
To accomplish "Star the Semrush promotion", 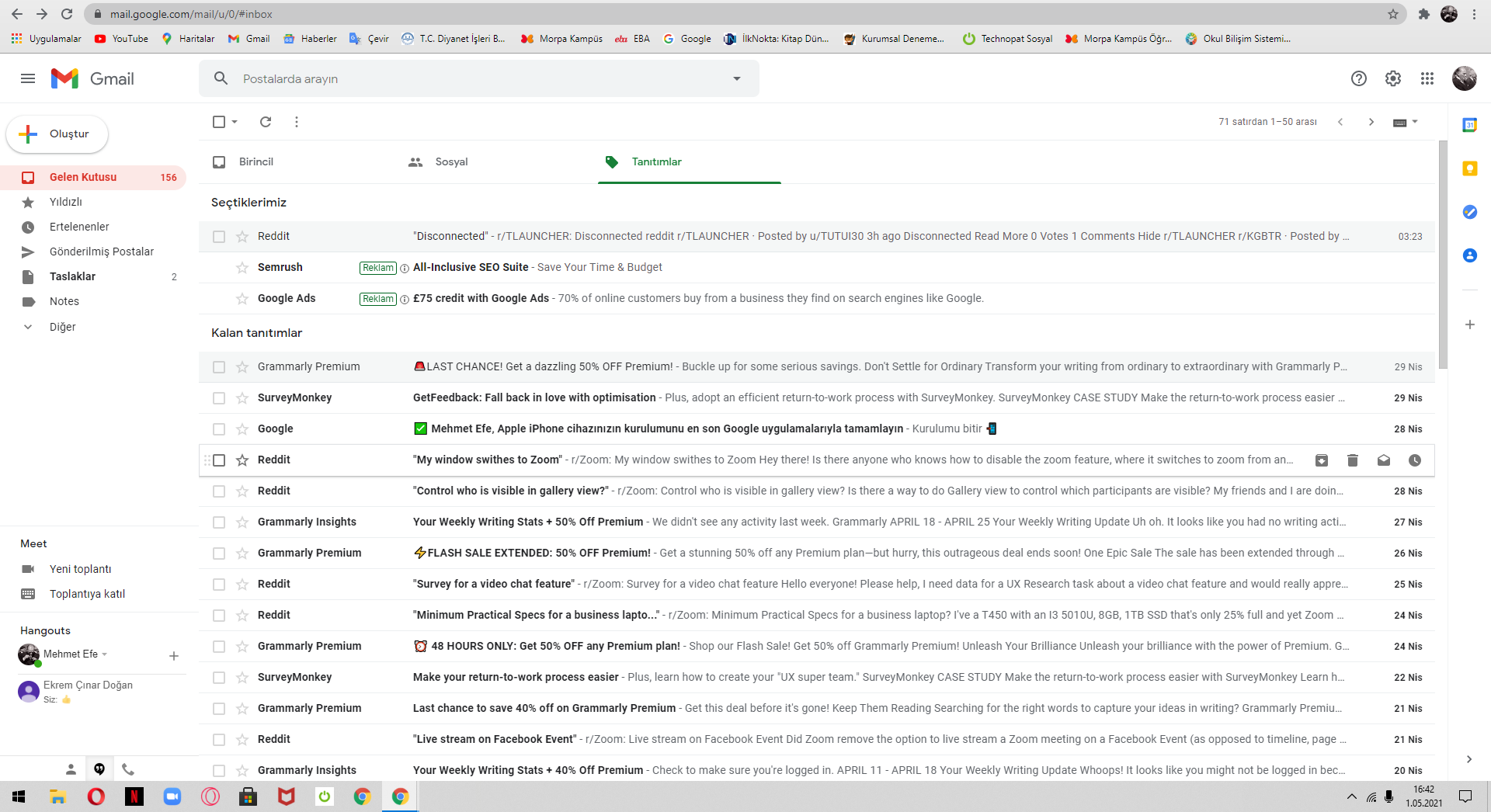I will coord(242,268).
